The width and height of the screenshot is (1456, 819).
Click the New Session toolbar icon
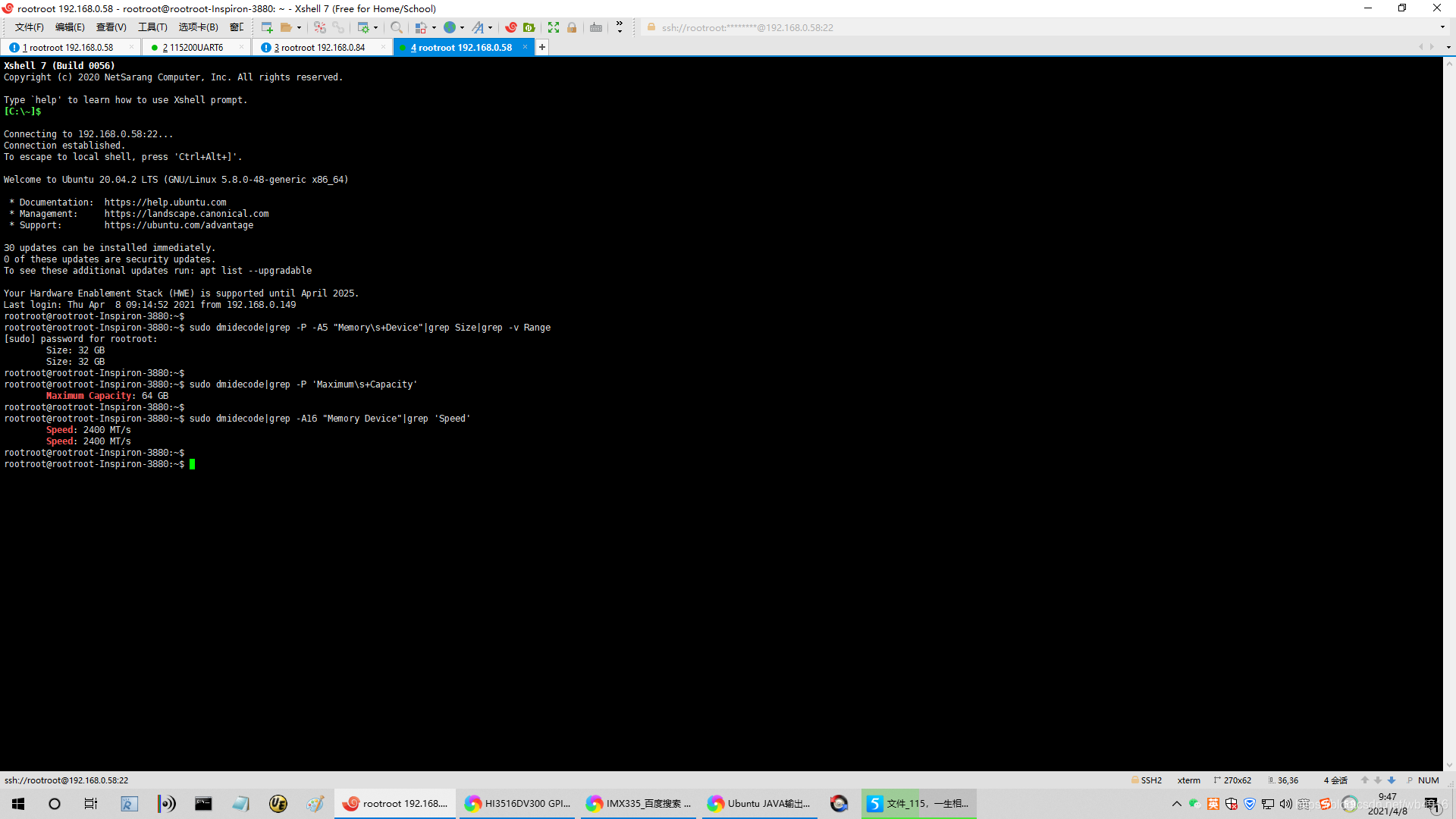[x=267, y=27]
